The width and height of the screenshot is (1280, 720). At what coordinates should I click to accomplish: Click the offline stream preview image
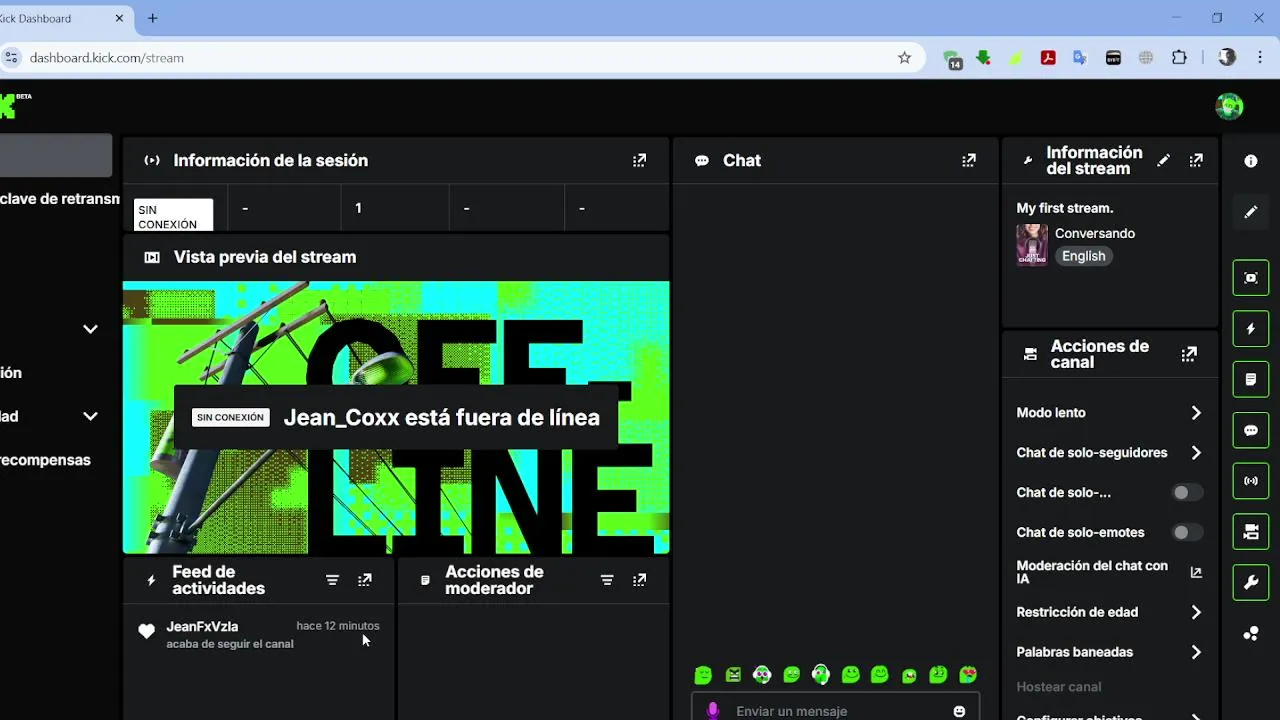click(x=396, y=417)
